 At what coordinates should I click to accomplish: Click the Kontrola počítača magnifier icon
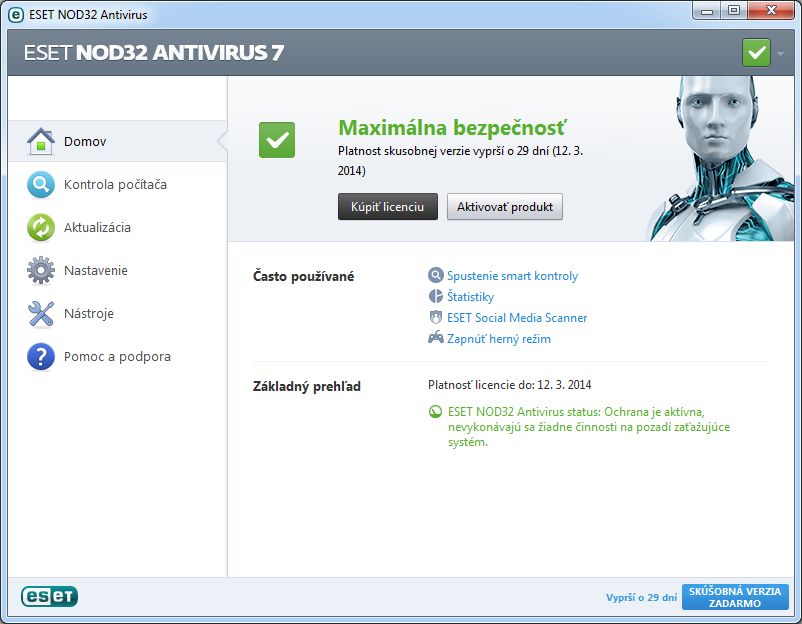[41, 185]
